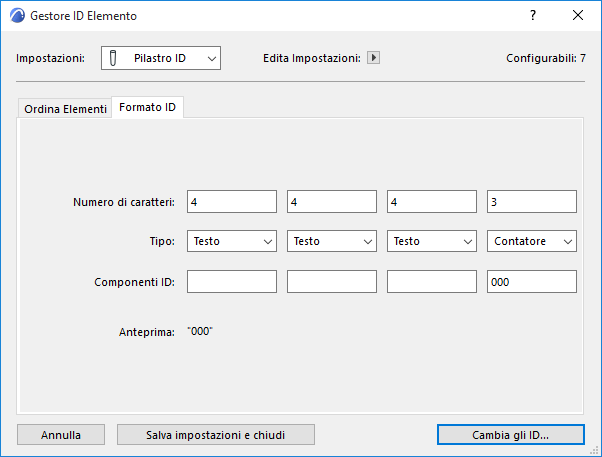Click the help question mark icon
This screenshot has height=457, width=602.
pos(533,16)
